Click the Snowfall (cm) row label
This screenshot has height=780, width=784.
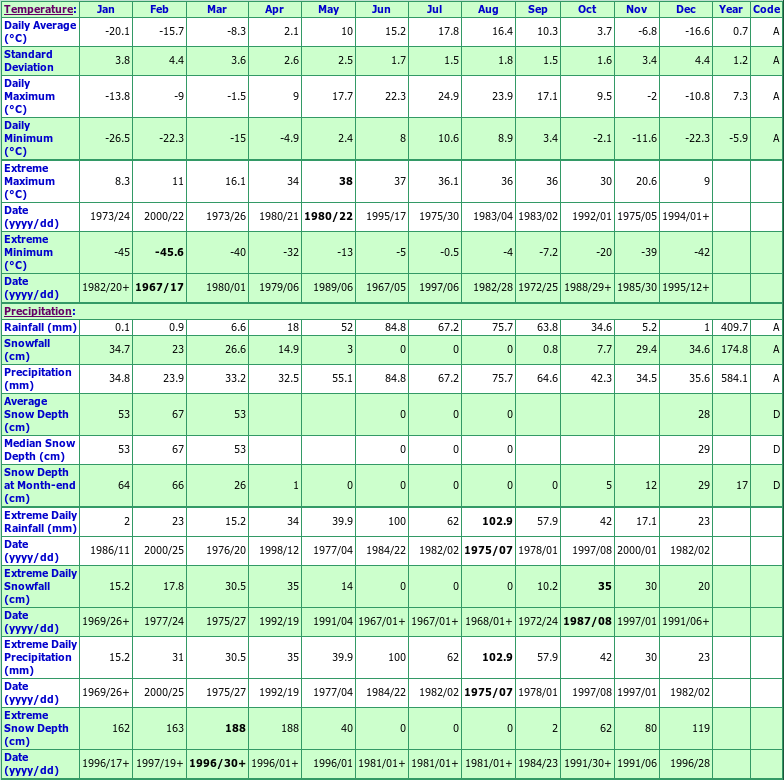tap(27, 350)
